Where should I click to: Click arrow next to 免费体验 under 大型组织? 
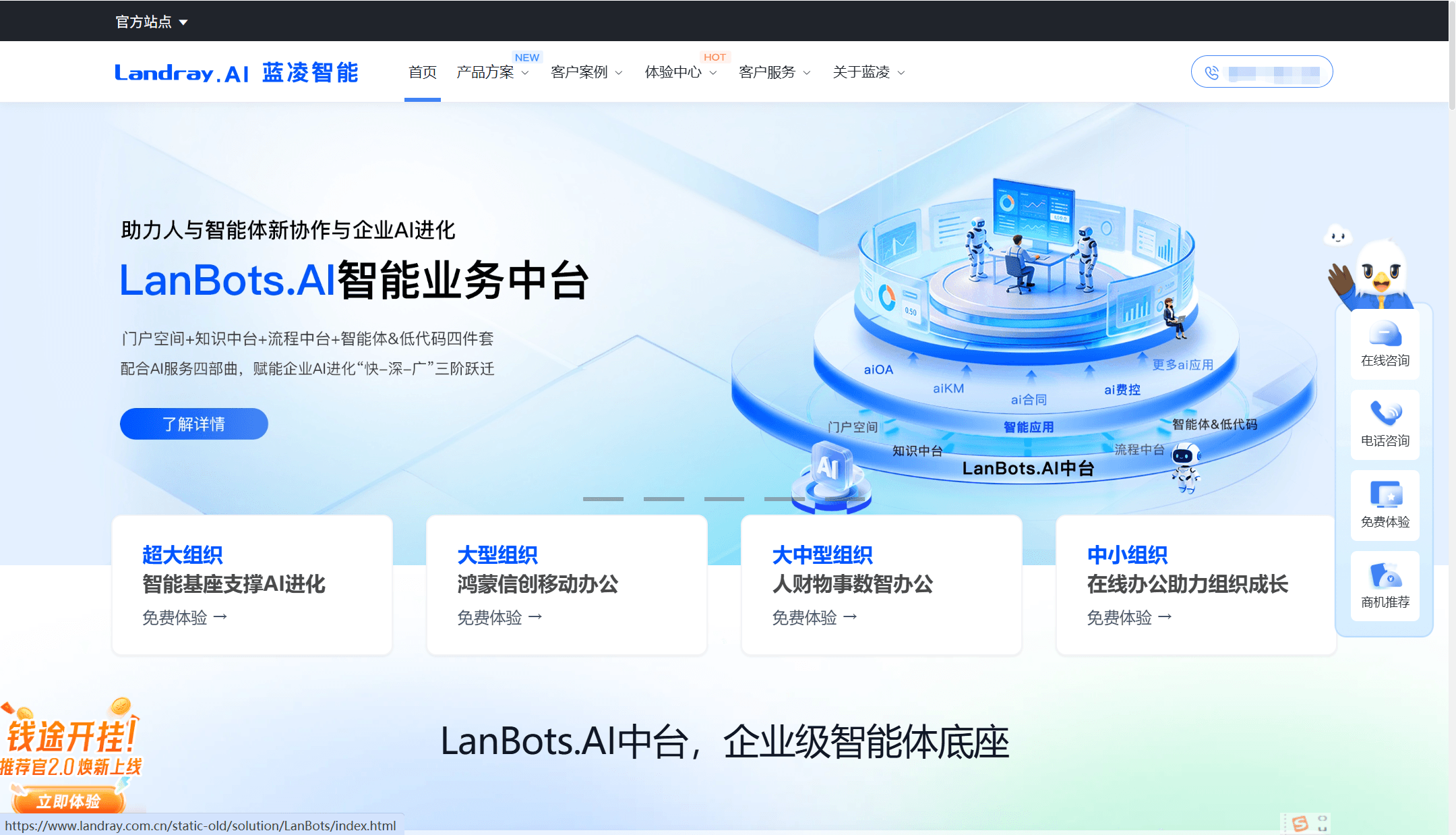pyautogui.click(x=535, y=616)
